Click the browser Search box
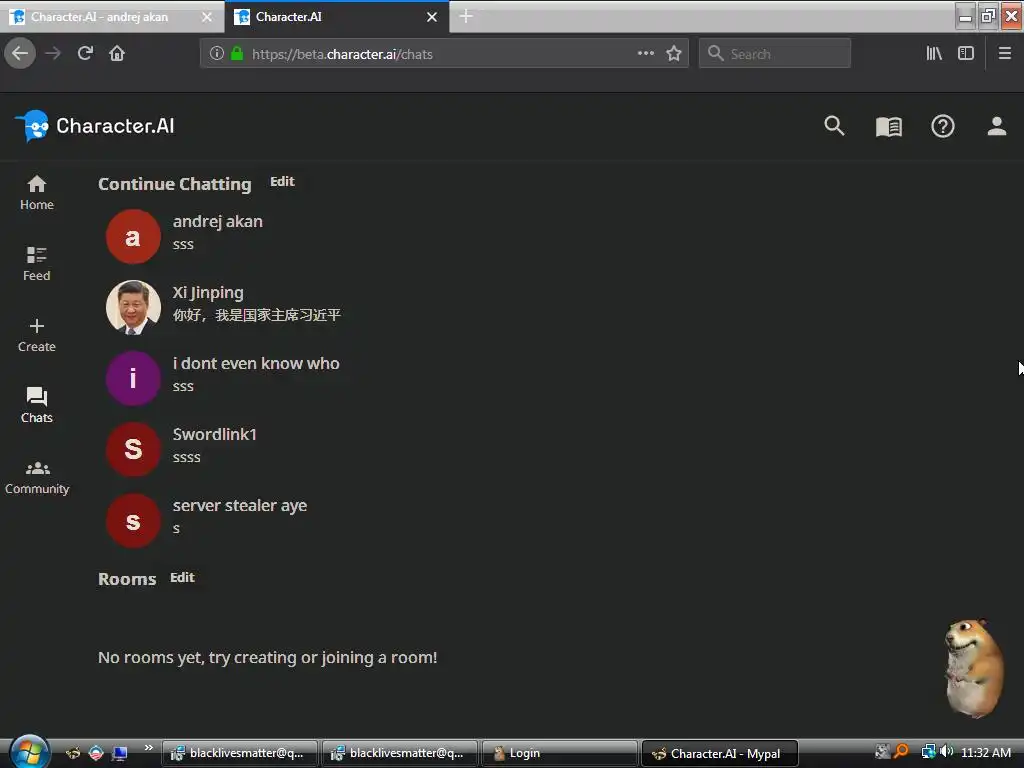Image resolution: width=1024 pixels, height=768 pixels. click(x=775, y=53)
